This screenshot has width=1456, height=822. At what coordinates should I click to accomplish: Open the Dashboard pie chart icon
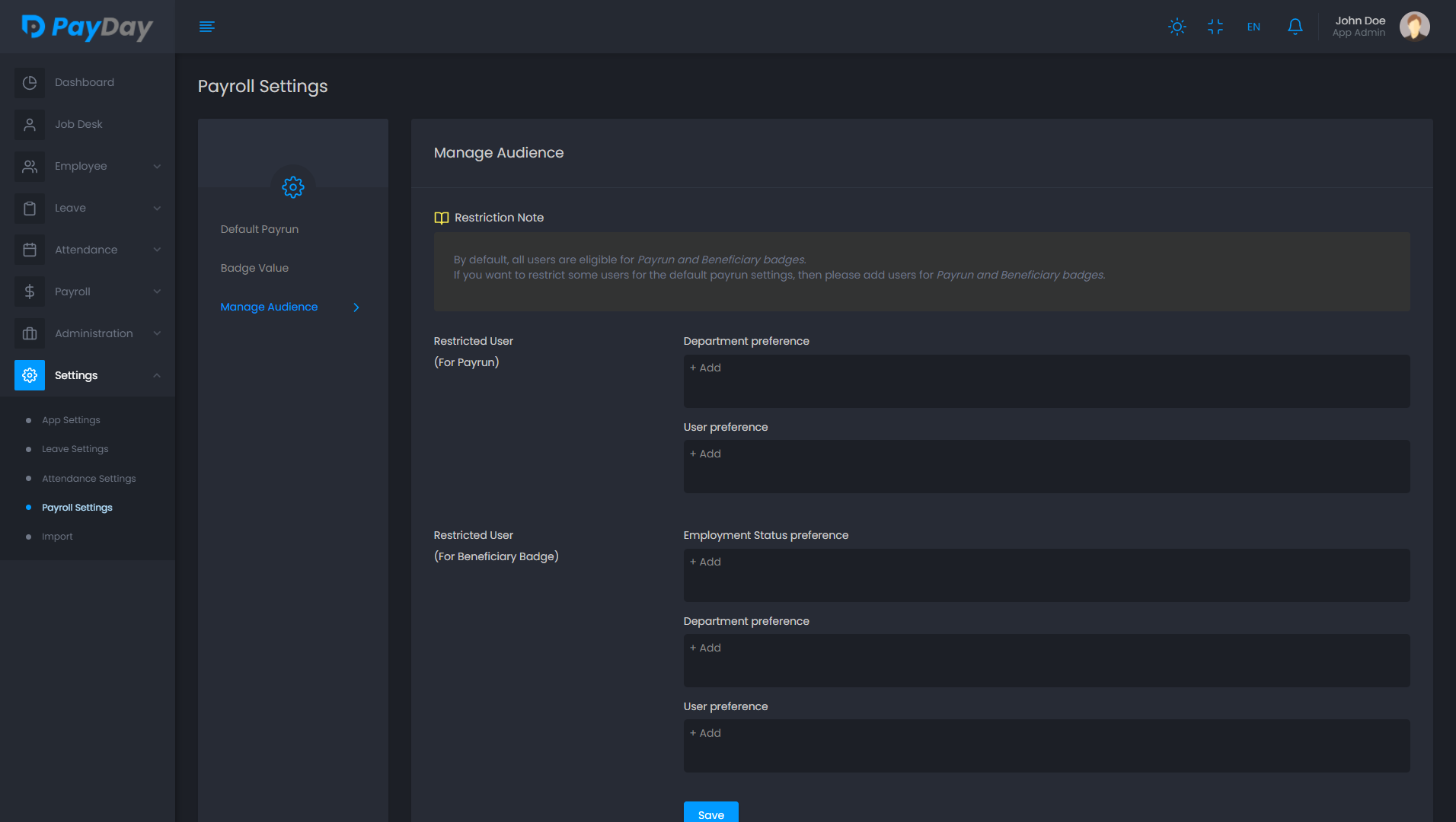pyautogui.click(x=30, y=82)
